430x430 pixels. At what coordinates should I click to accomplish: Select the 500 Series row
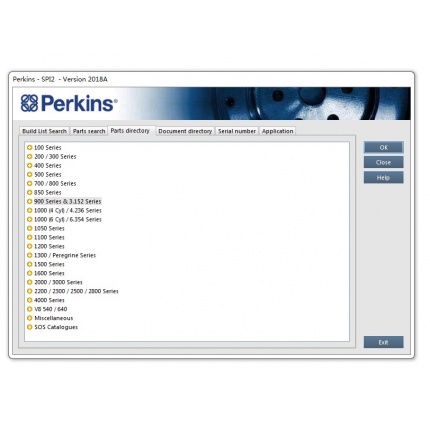tap(48, 174)
